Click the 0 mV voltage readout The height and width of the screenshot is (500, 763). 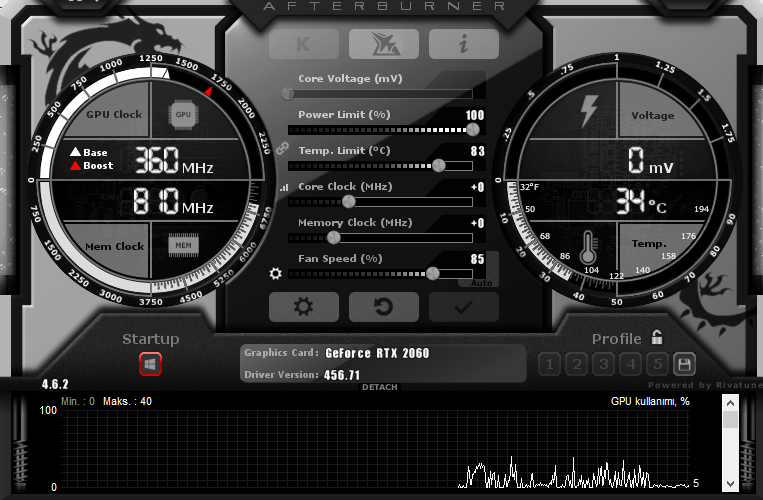pyautogui.click(x=651, y=161)
